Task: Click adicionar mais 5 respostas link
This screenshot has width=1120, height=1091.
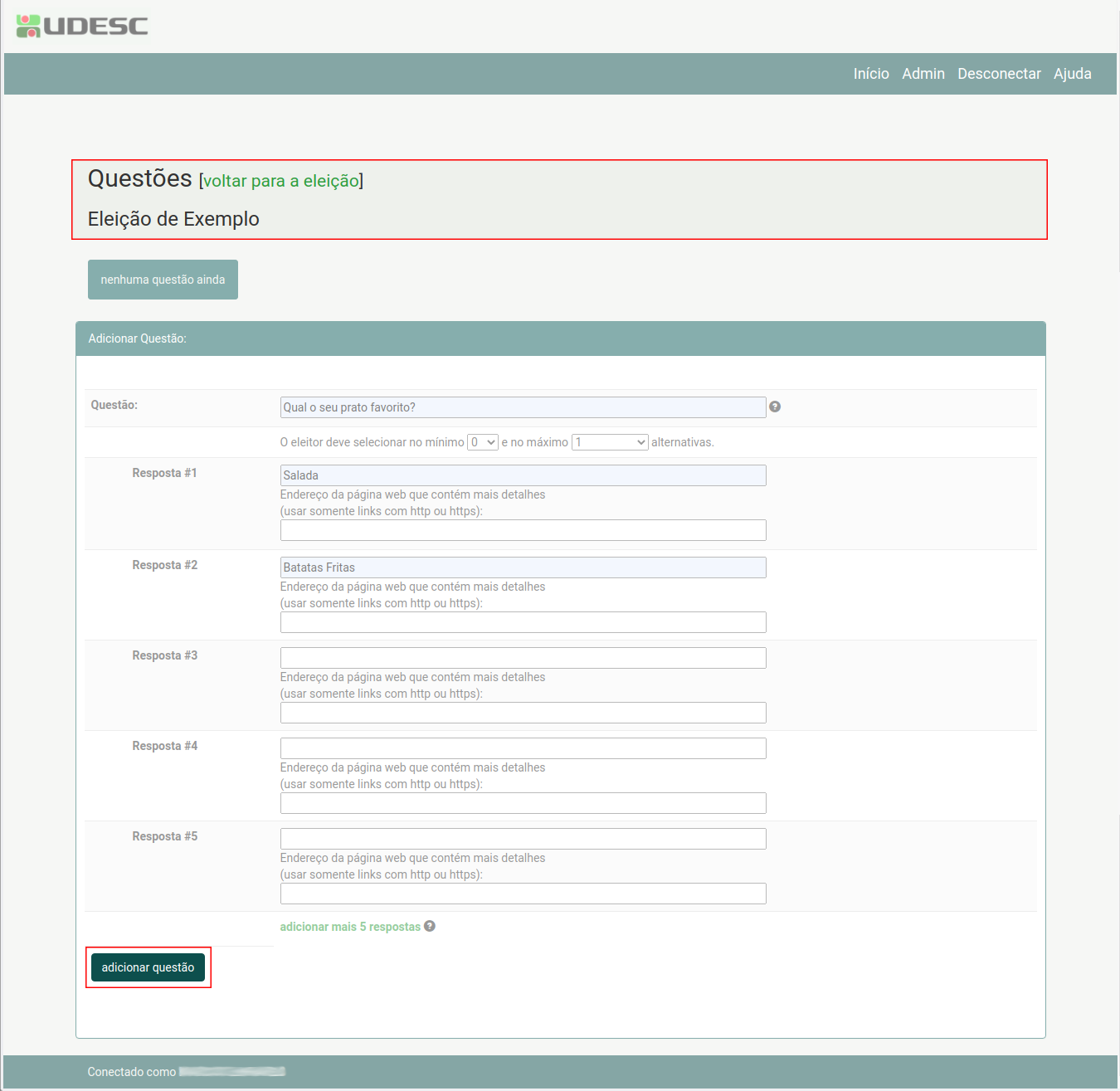Action: tap(350, 927)
